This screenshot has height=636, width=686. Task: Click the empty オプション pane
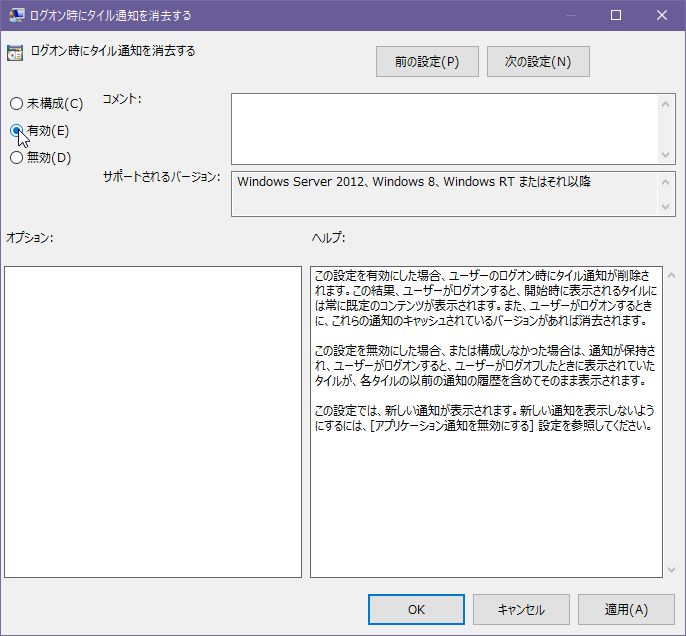click(x=153, y=422)
